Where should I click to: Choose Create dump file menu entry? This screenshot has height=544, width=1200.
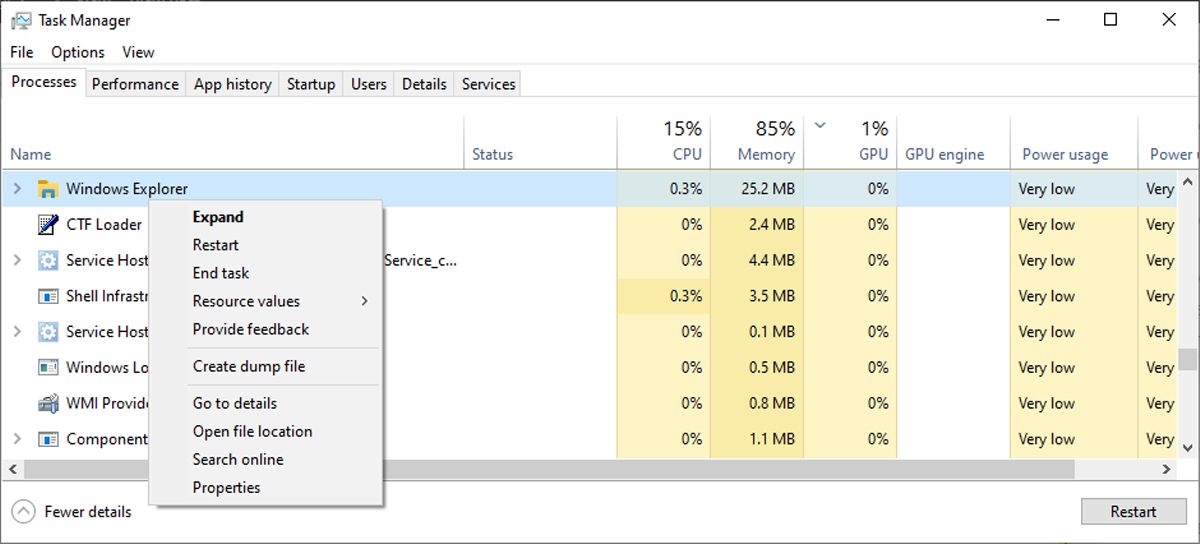249,366
